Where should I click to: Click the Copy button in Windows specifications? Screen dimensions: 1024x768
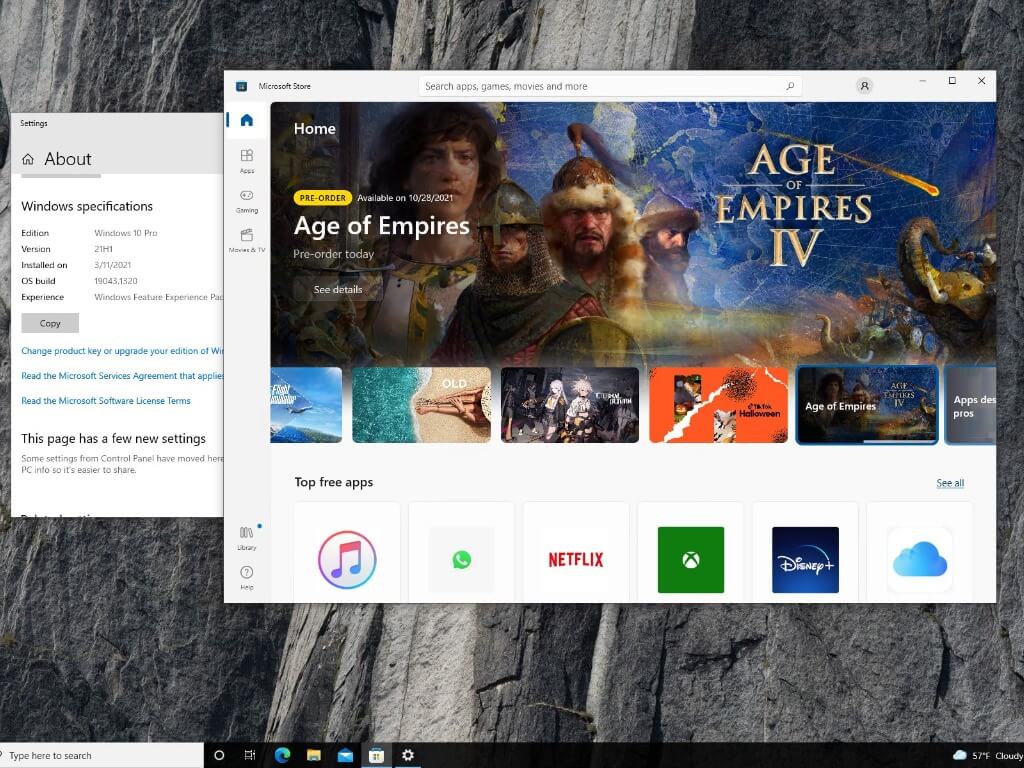coord(50,323)
